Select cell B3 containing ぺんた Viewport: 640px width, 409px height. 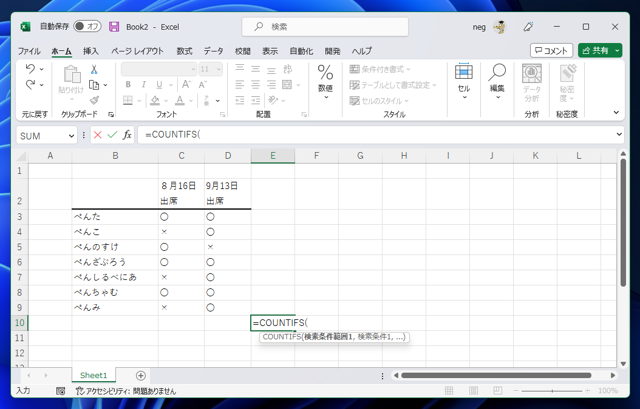tap(115, 217)
